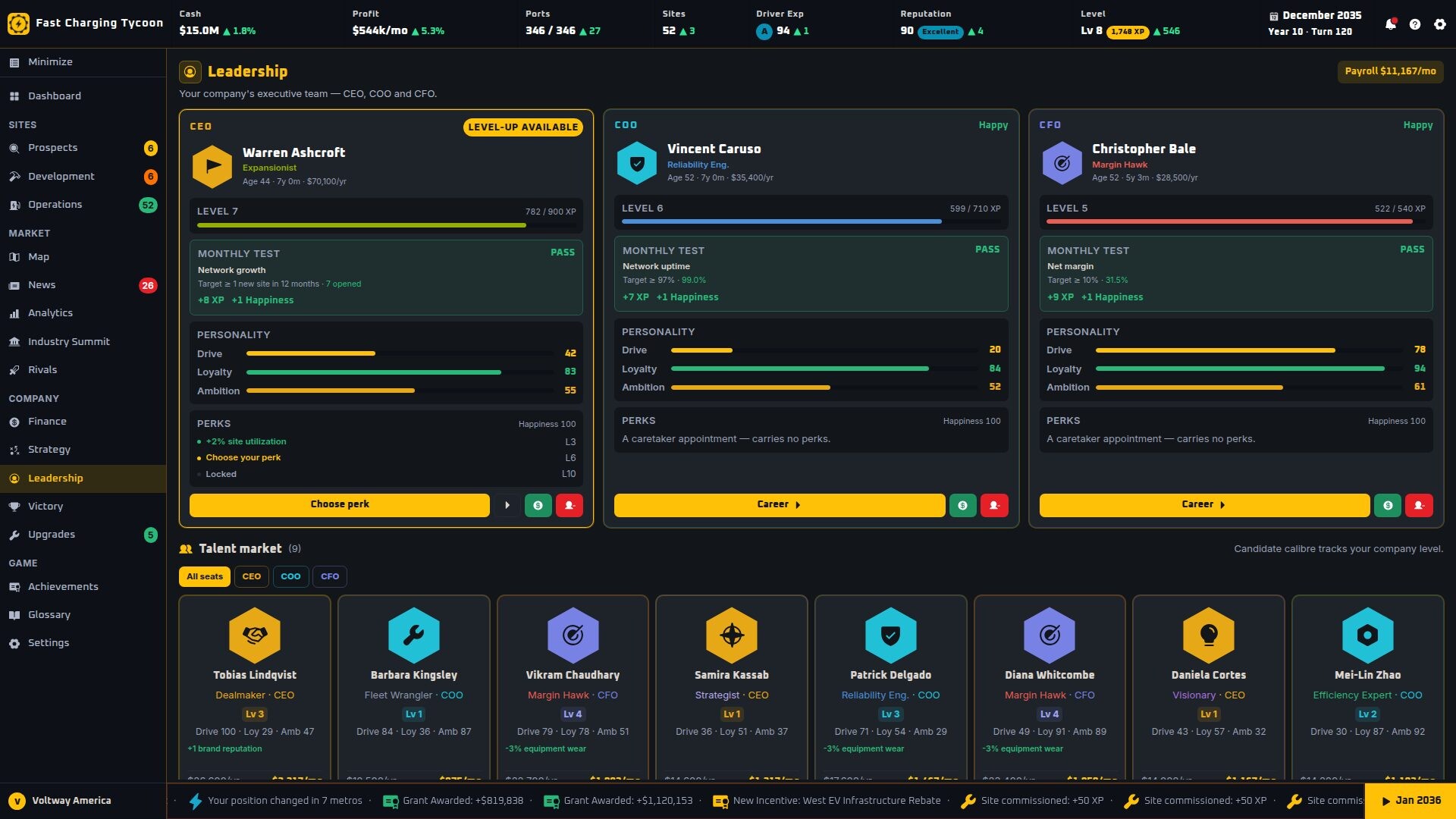
Task: Click Warren Ashcroft's CEO hexagon avatar
Action: (212, 166)
